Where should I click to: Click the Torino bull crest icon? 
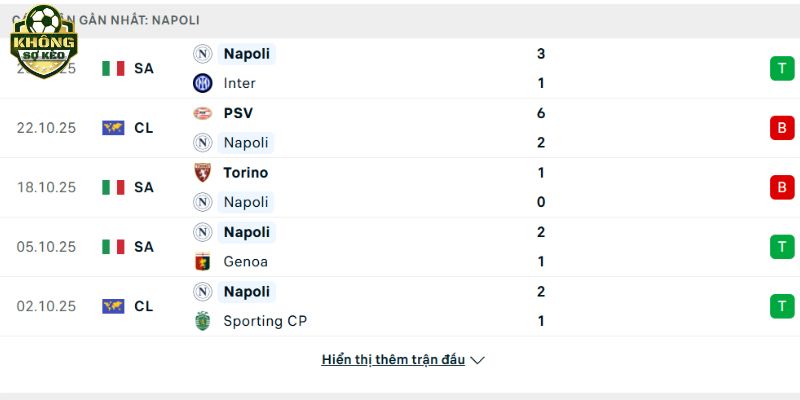tap(203, 172)
